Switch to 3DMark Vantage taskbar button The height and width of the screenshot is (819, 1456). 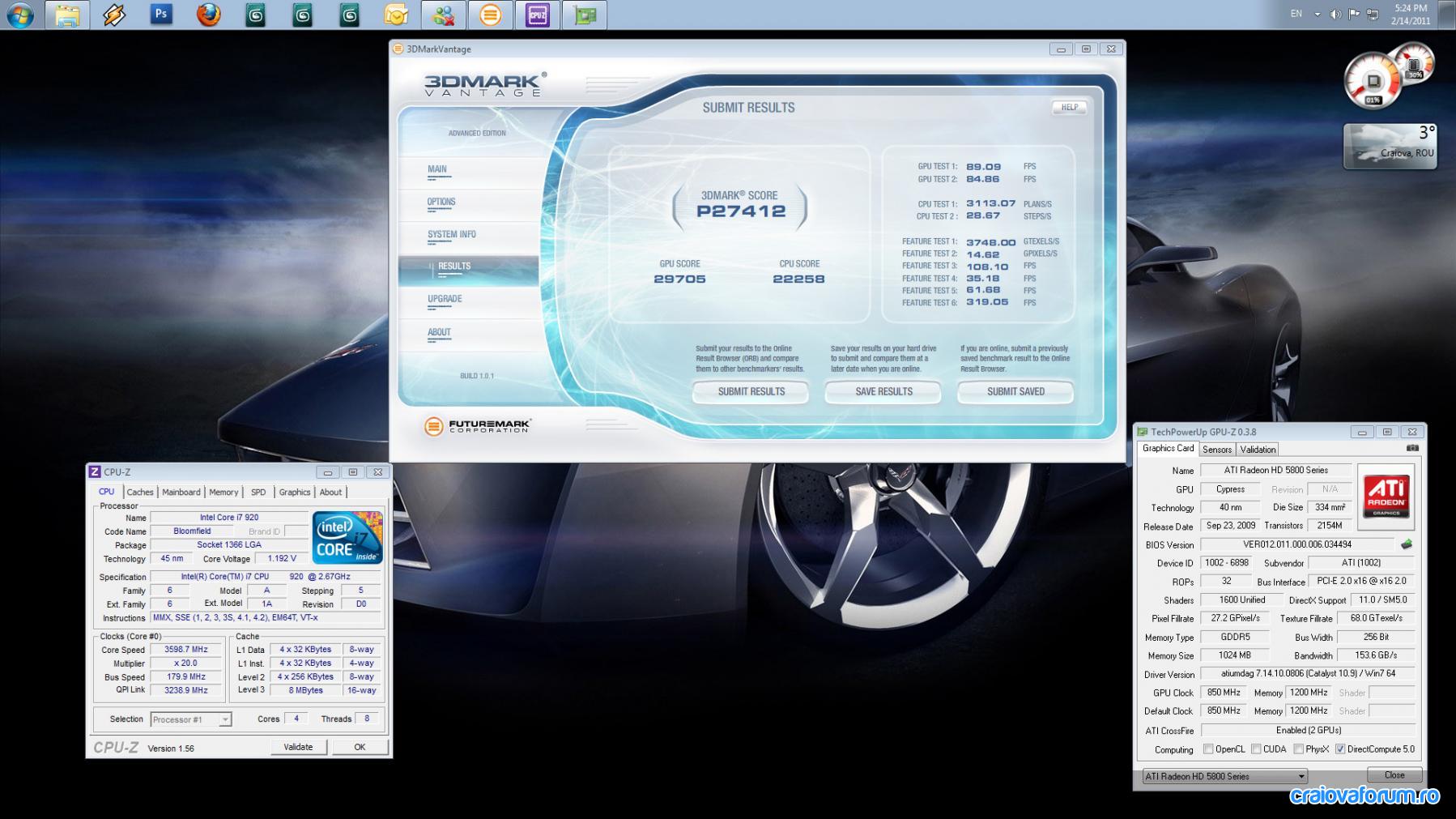point(491,15)
